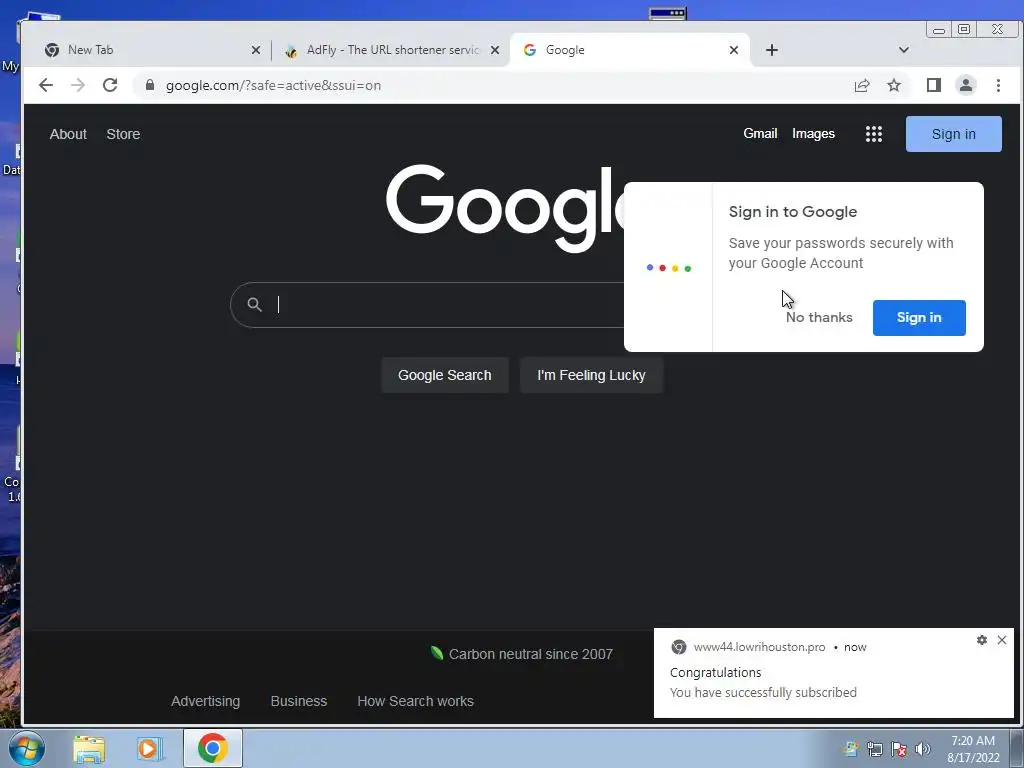The height and width of the screenshot is (768, 1024).
Task: Click the Google Search button
Action: (445, 376)
